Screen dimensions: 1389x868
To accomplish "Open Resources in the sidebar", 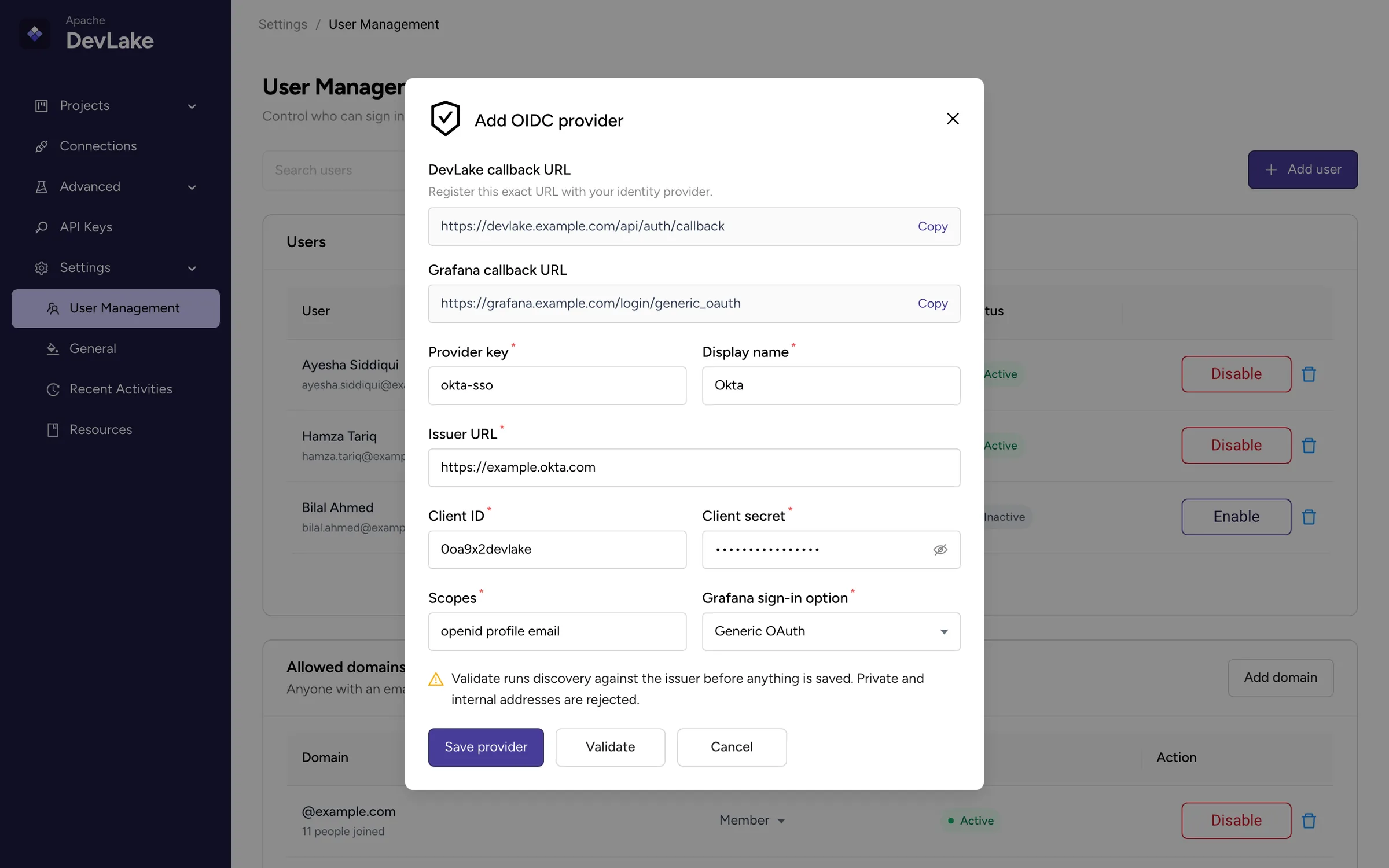I will (x=116, y=430).
